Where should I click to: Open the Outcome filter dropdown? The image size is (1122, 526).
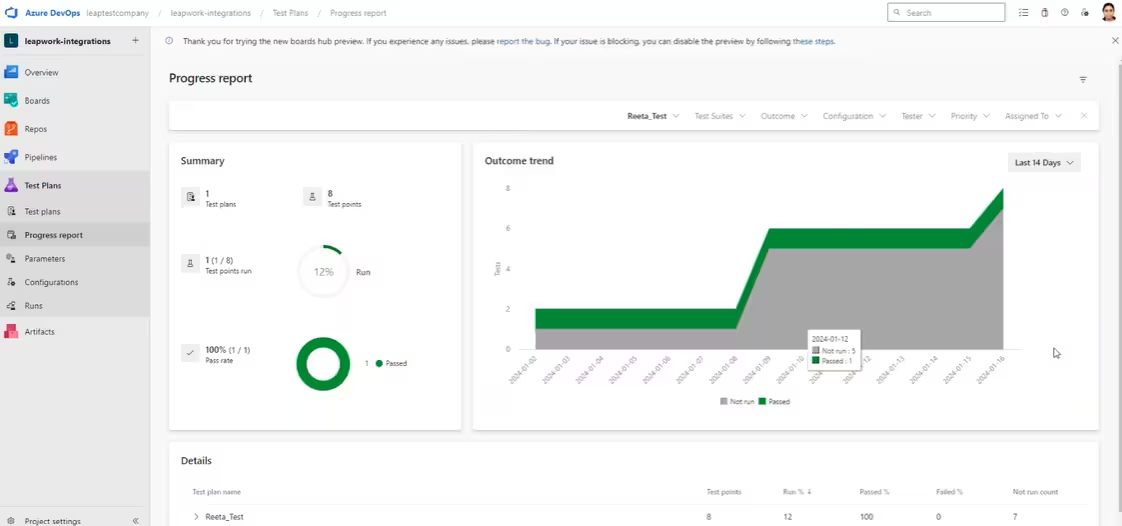[x=784, y=116]
